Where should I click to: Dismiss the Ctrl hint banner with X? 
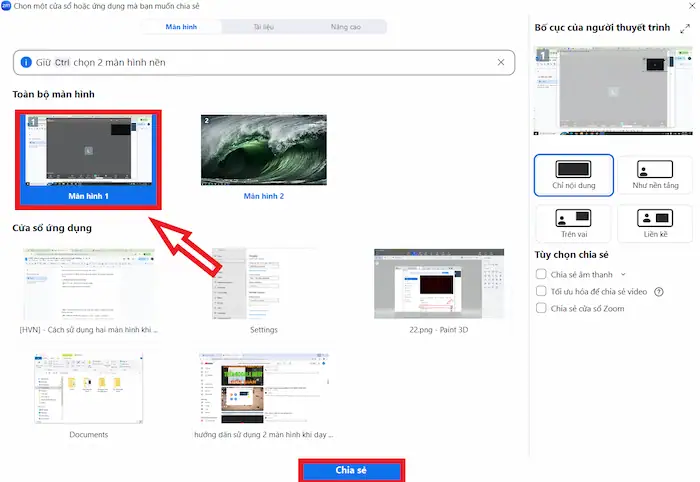point(501,62)
